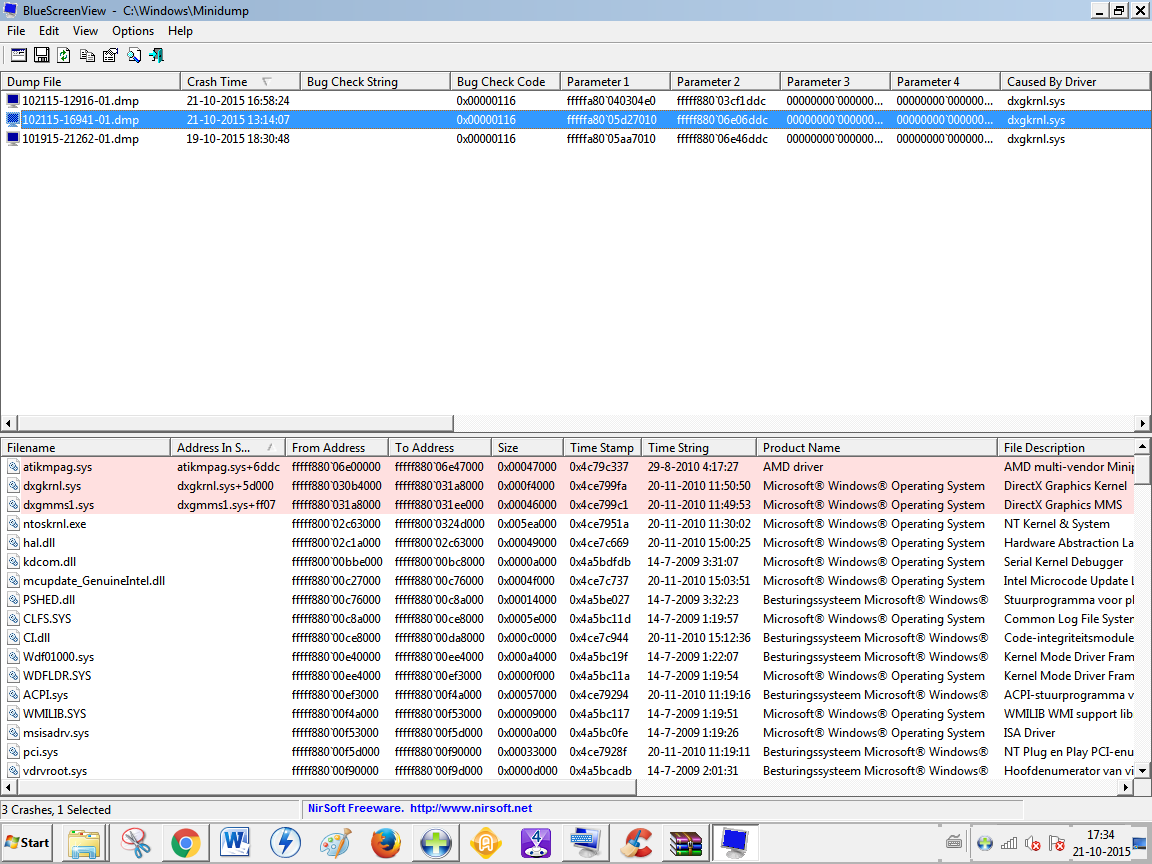Open Windows Explorer from the taskbar
This screenshot has height=864, width=1152.
click(x=84, y=843)
